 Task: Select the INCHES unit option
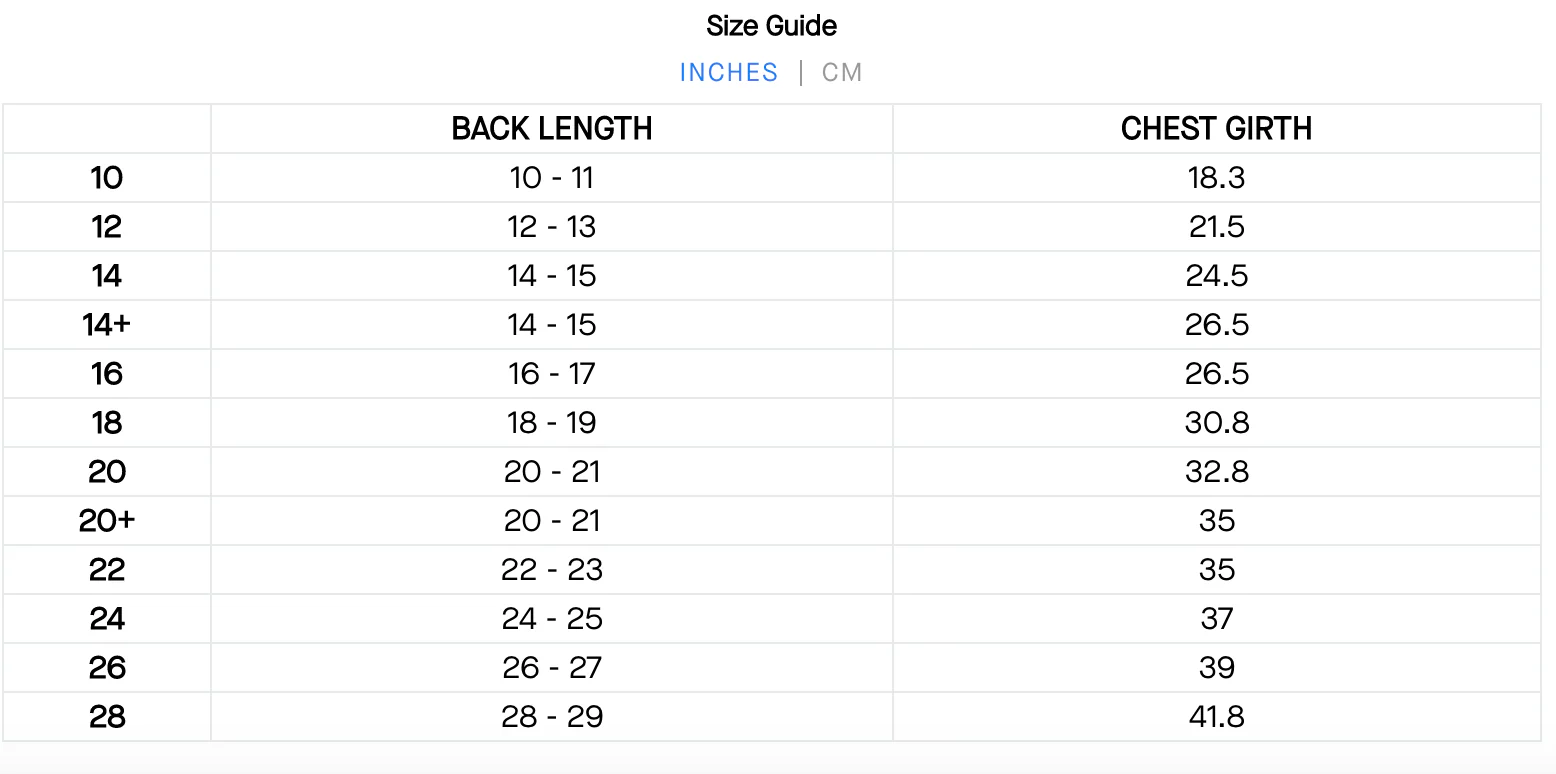(729, 71)
